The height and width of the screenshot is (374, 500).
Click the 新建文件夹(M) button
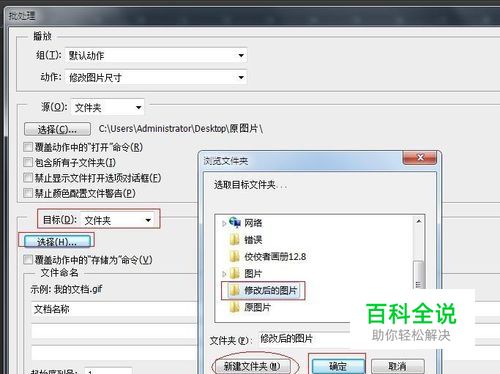[252, 367]
